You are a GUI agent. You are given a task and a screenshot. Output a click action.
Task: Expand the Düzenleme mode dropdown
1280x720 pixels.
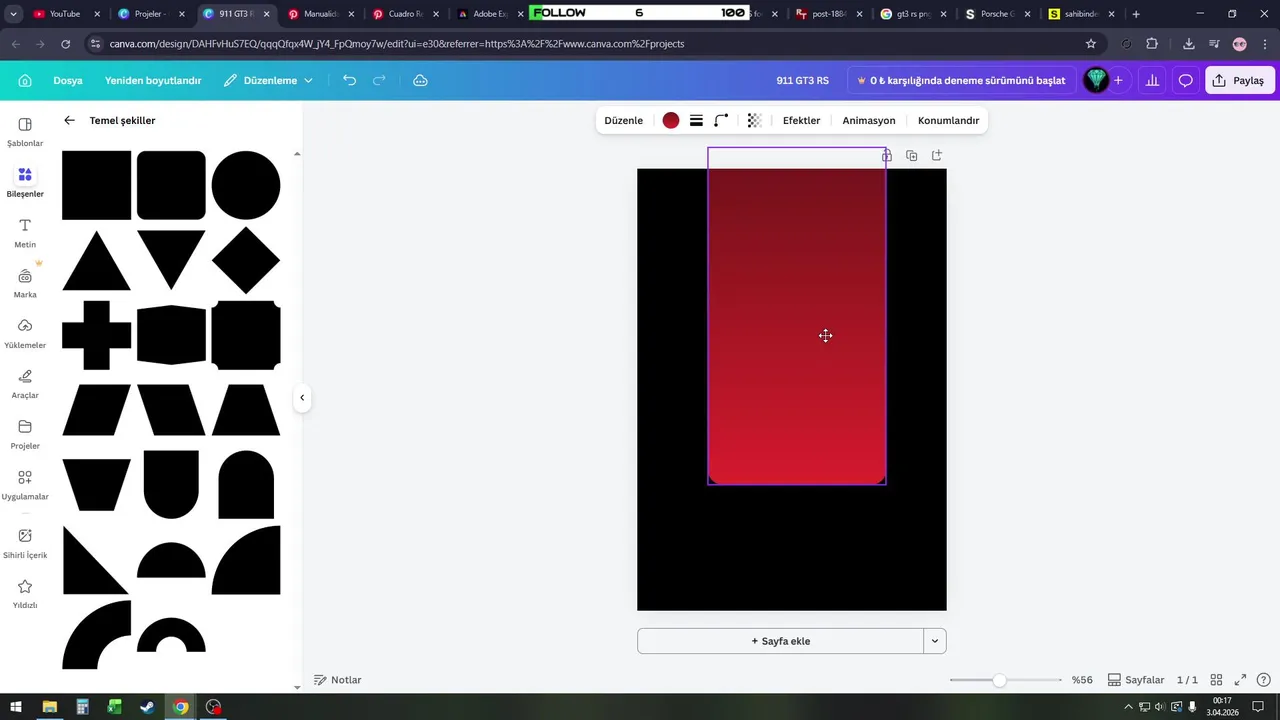268,80
